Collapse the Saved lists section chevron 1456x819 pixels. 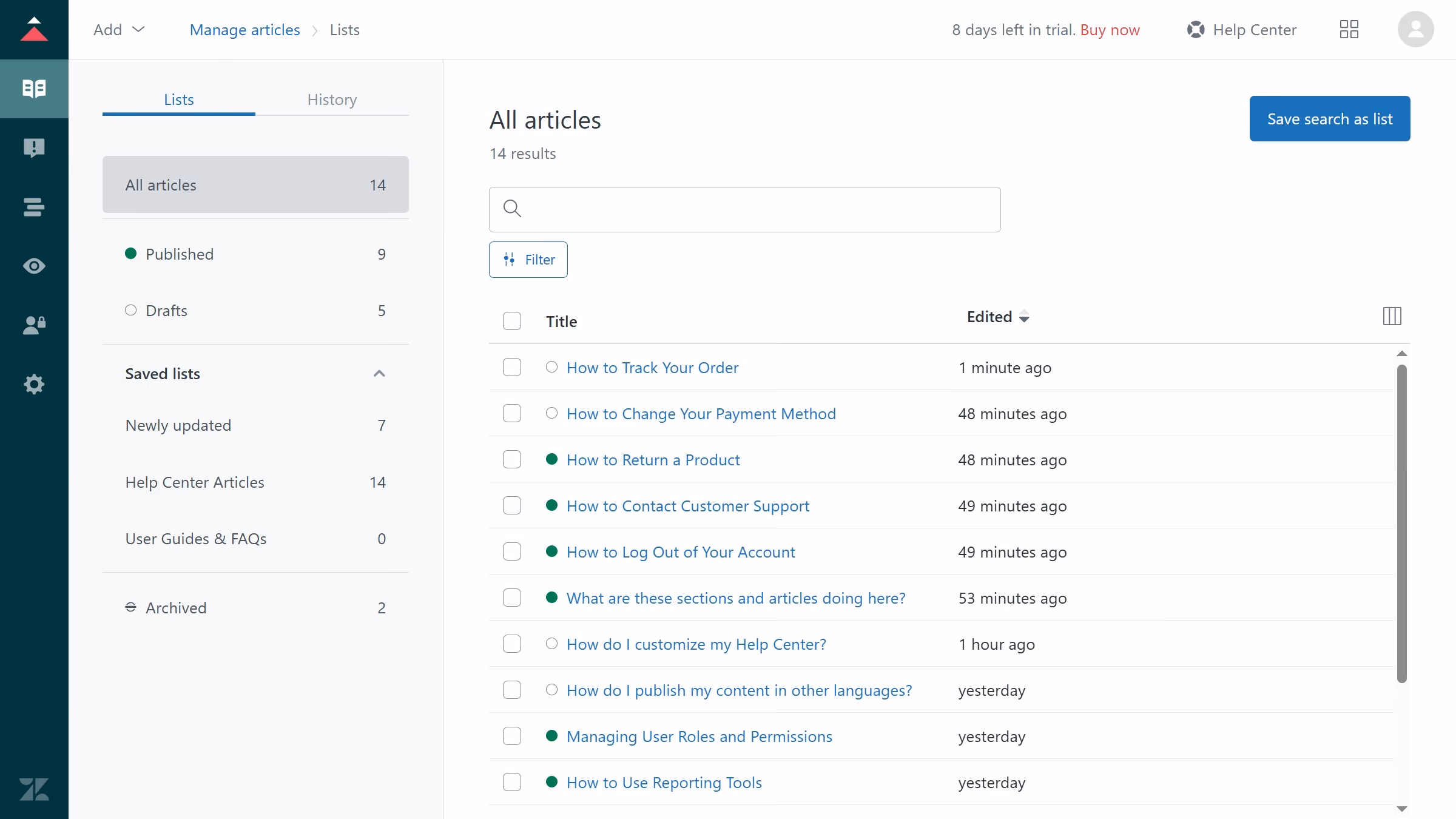[x=379, y=373]
